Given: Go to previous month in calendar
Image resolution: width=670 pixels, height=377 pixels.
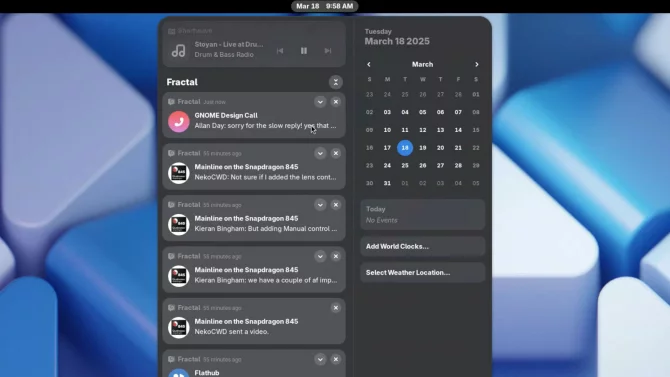Looking at the screenshot, I should tap(369, 65).
